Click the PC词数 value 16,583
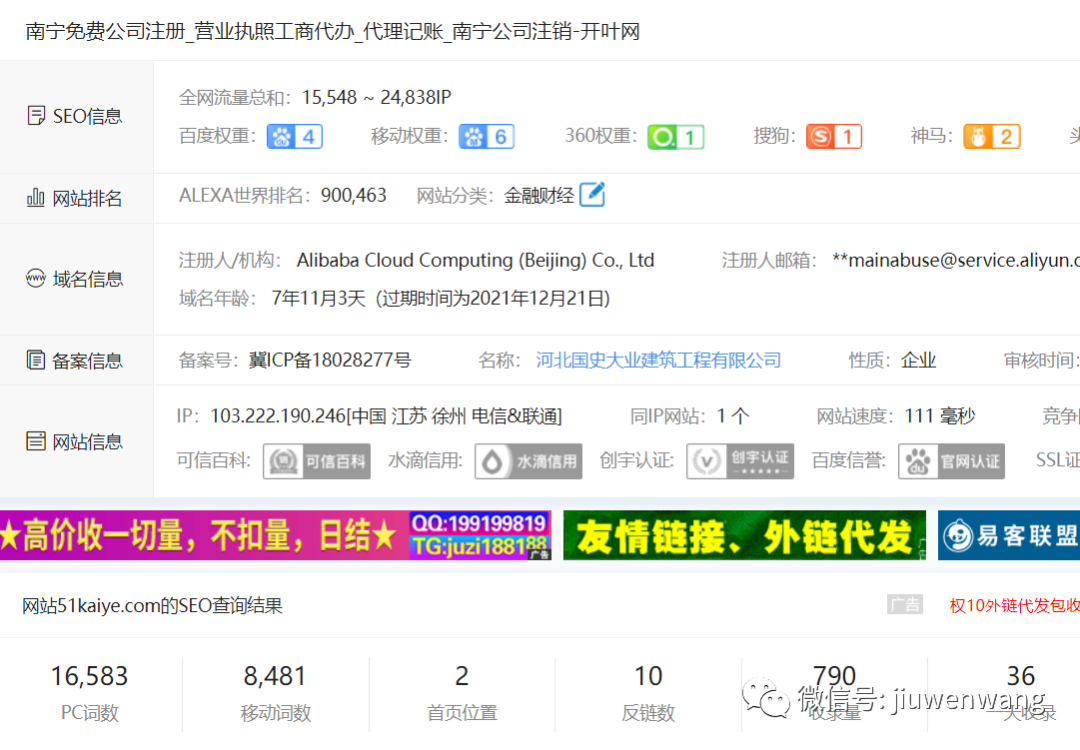This screenshot has width=1080, height=750. pos(90,676)
